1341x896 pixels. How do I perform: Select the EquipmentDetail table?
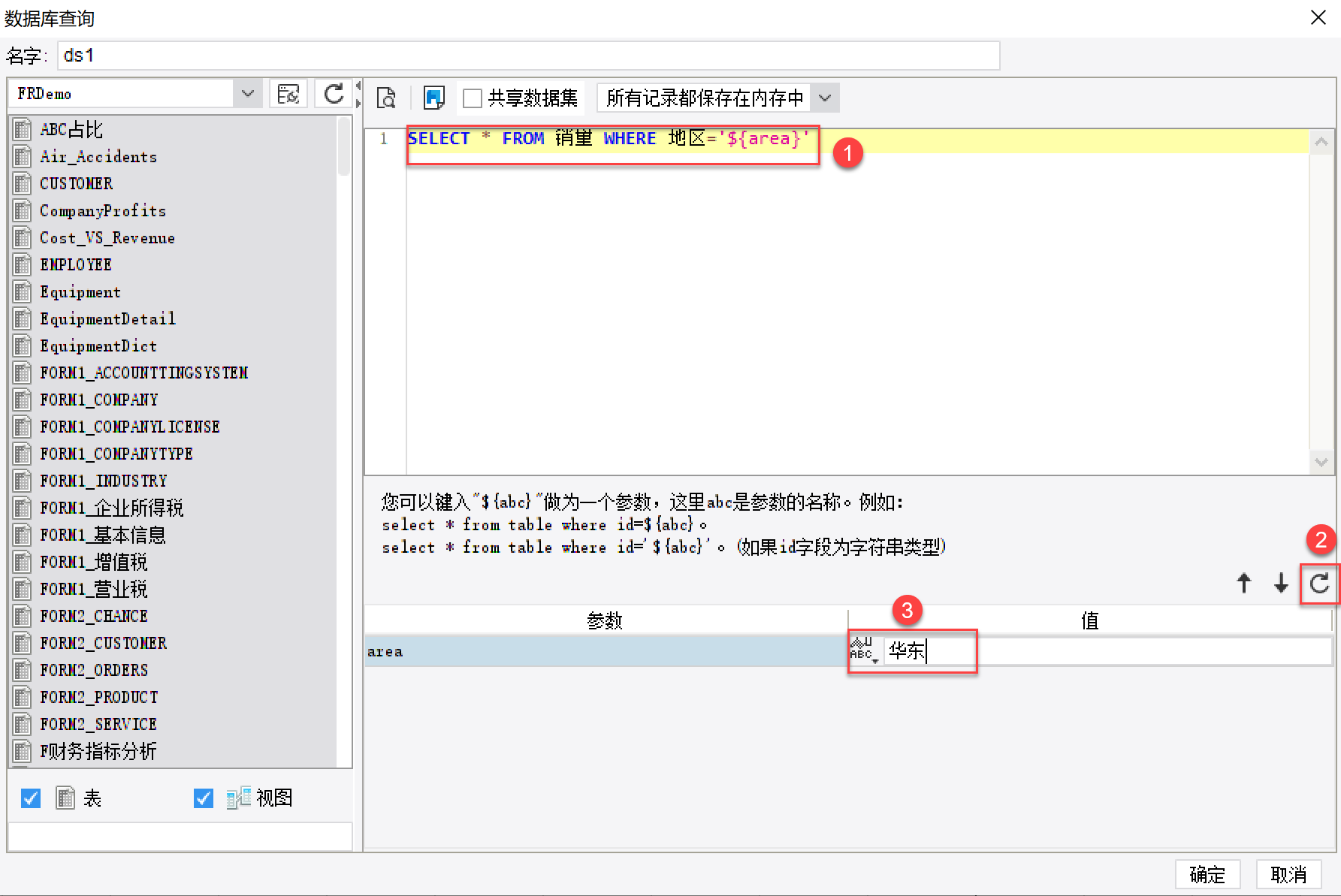tap(107, 318)
